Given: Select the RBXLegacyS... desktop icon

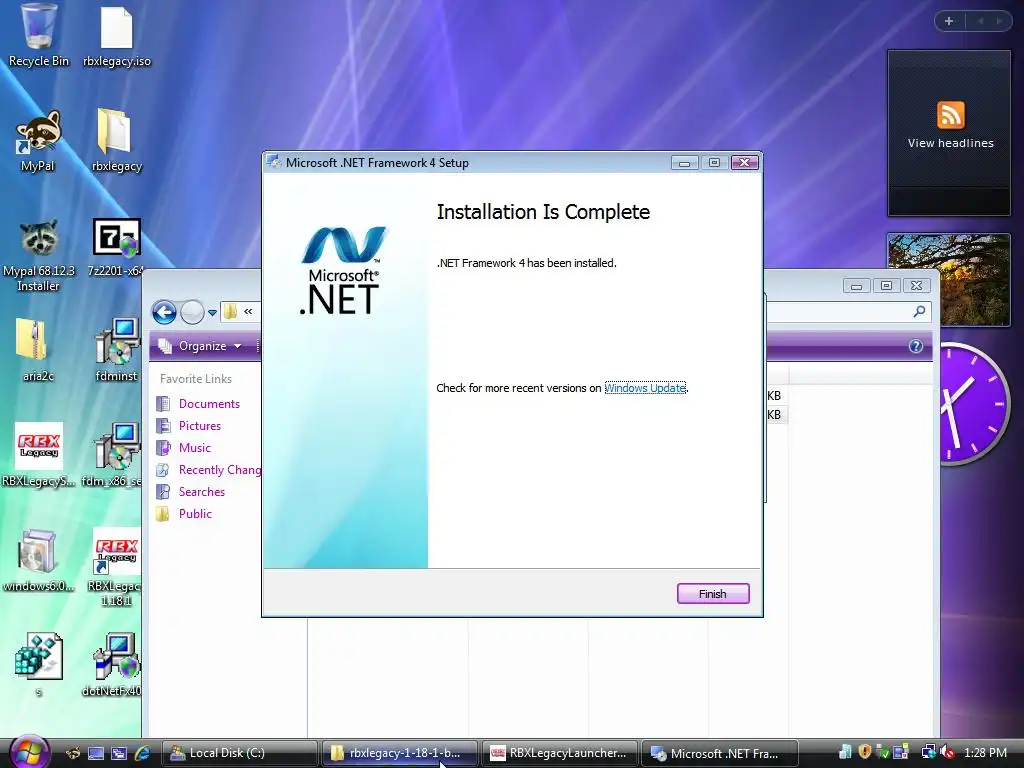Looking at the screenshot, I should click(x=39, y=455).
